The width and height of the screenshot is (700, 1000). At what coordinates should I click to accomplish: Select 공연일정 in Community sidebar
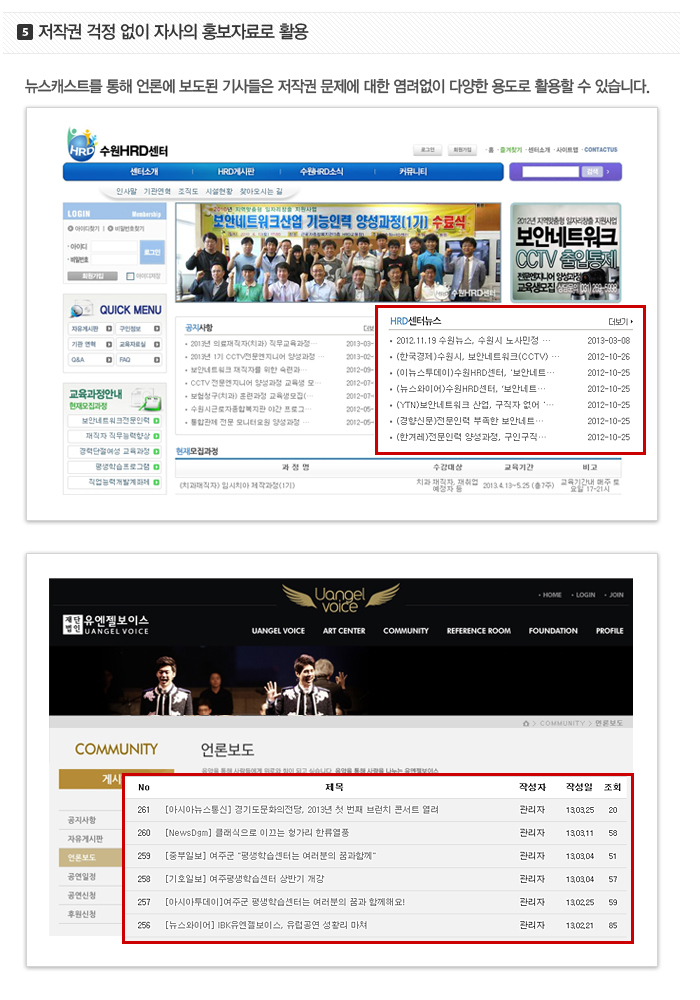(x=82, y=877)
